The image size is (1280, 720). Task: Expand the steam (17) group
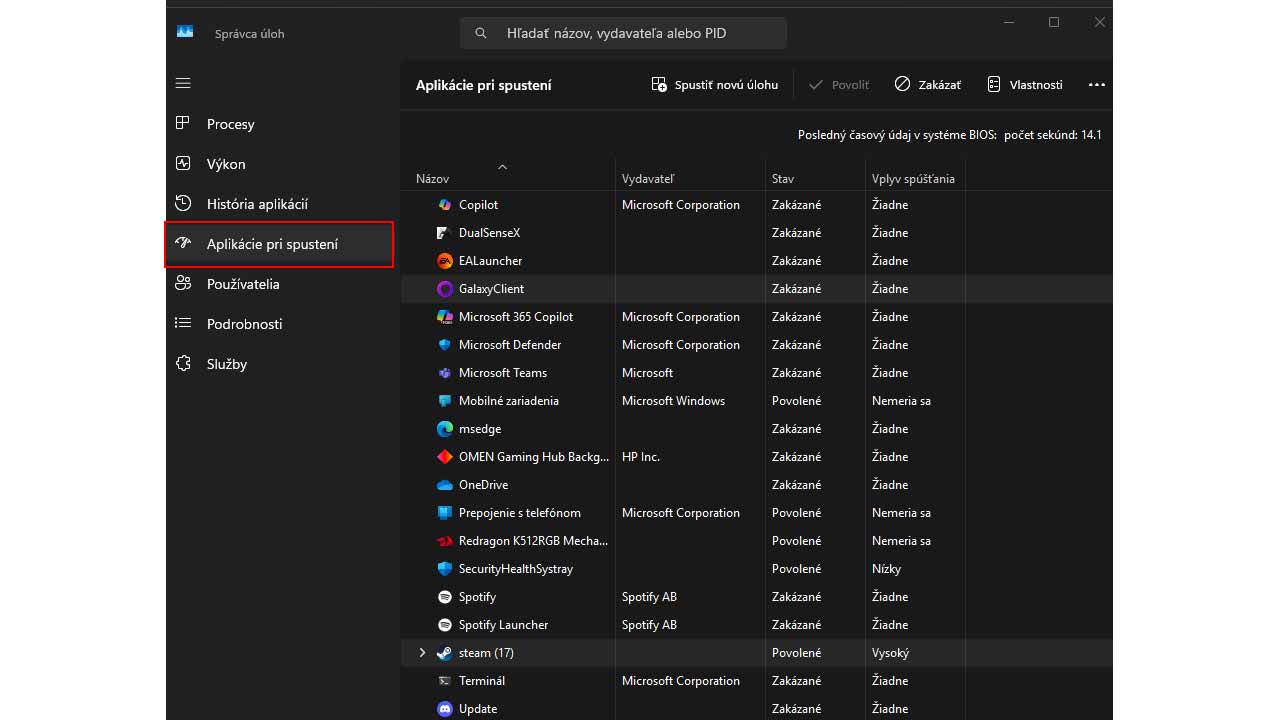click(x=422, y=653)
